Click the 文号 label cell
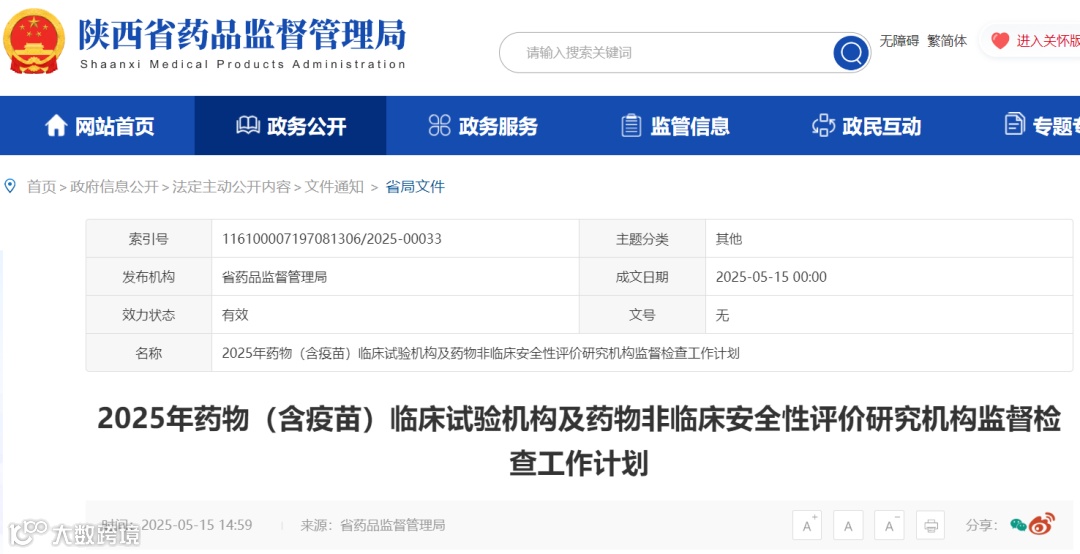Viewport: 1080px width, 554px height. pyautogui.click(x=642, y=315)
